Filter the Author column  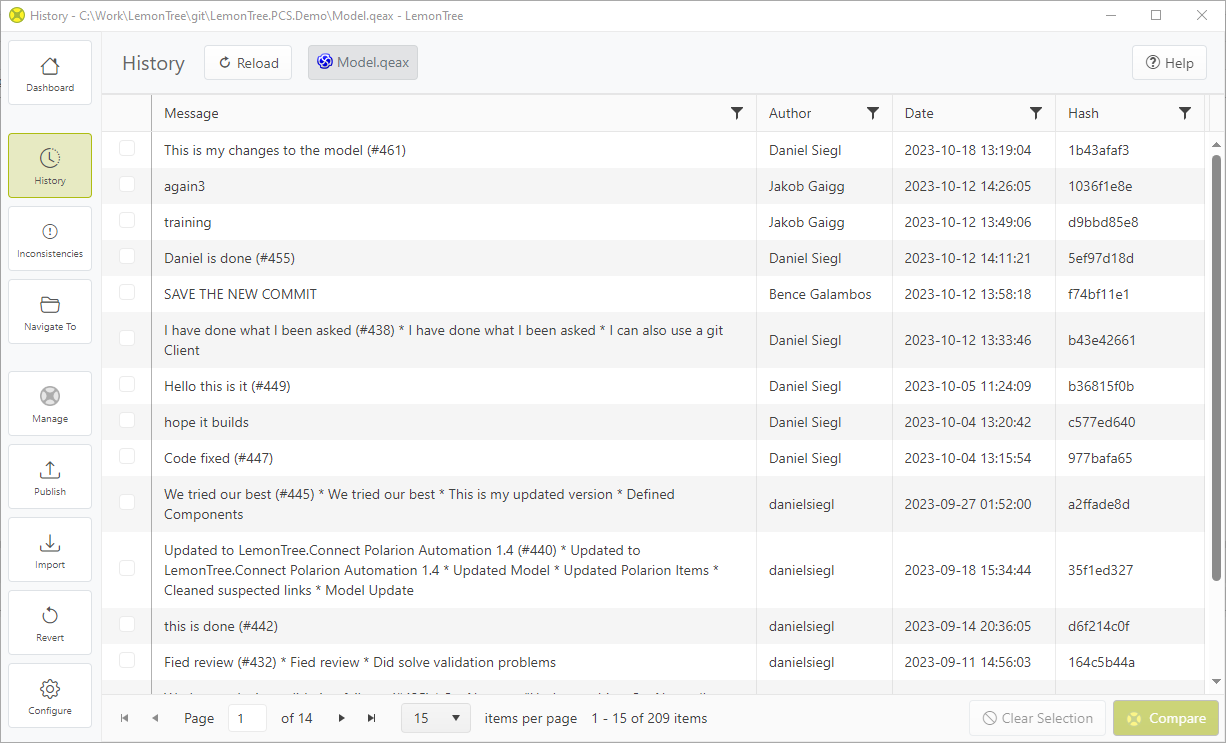[x=872, y=113]
